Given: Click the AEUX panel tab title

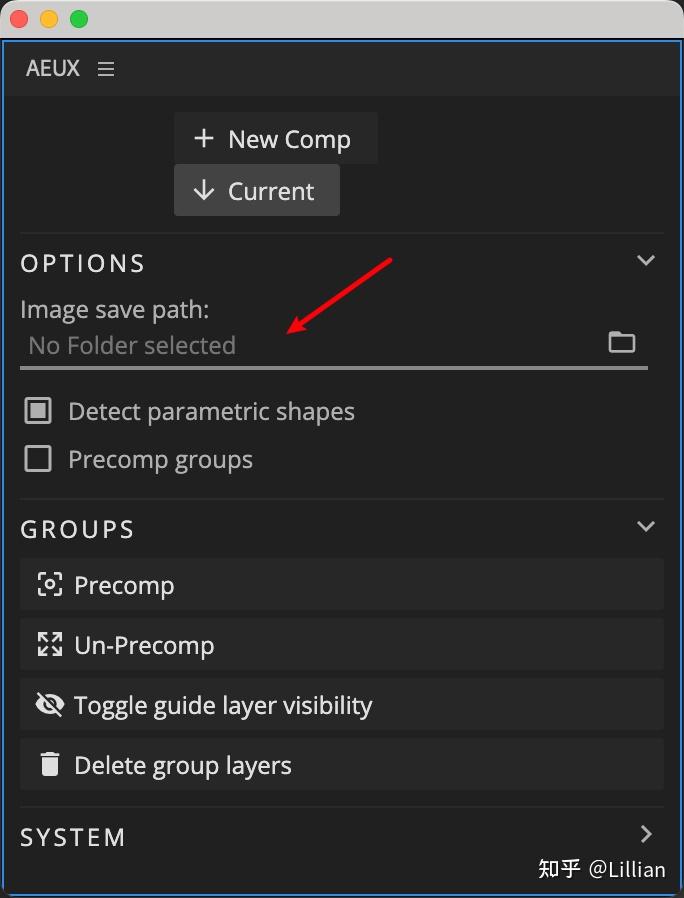Looking at the screenshot, I should point(53,69).
